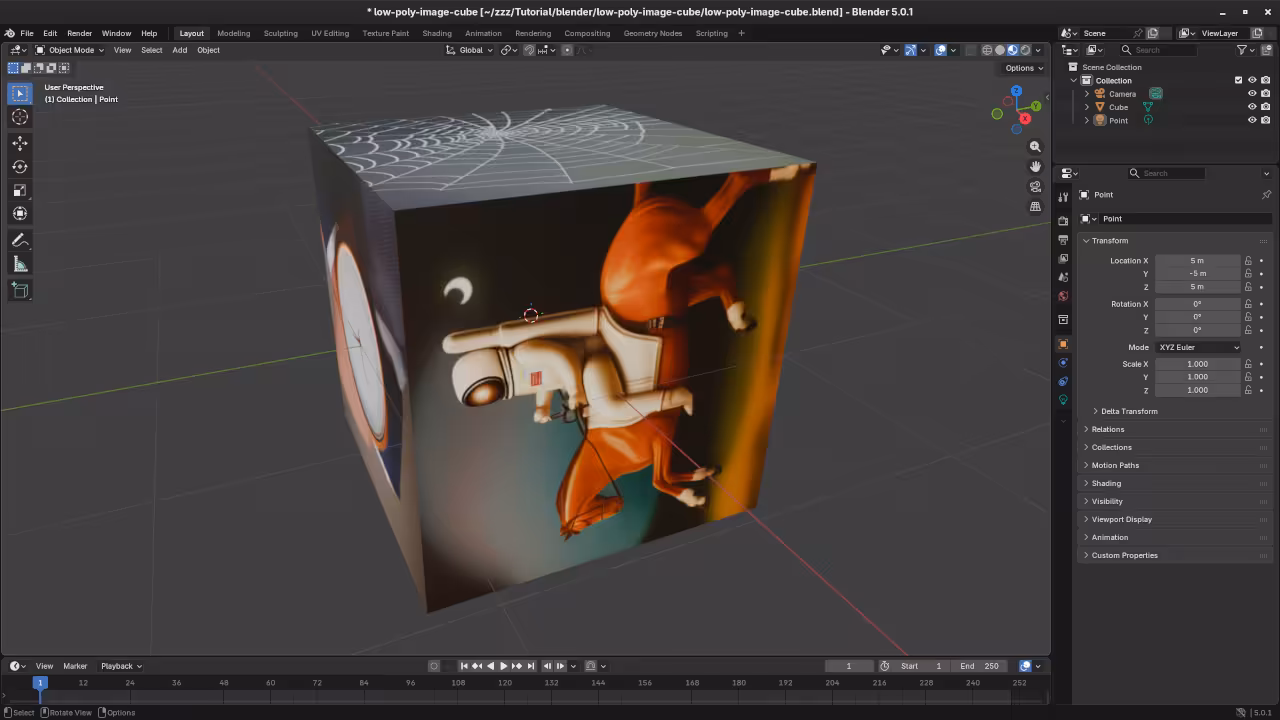Open the Object Mode dropdown
Viewport: 1280px width, 720px height.
(x=70, y=50)
